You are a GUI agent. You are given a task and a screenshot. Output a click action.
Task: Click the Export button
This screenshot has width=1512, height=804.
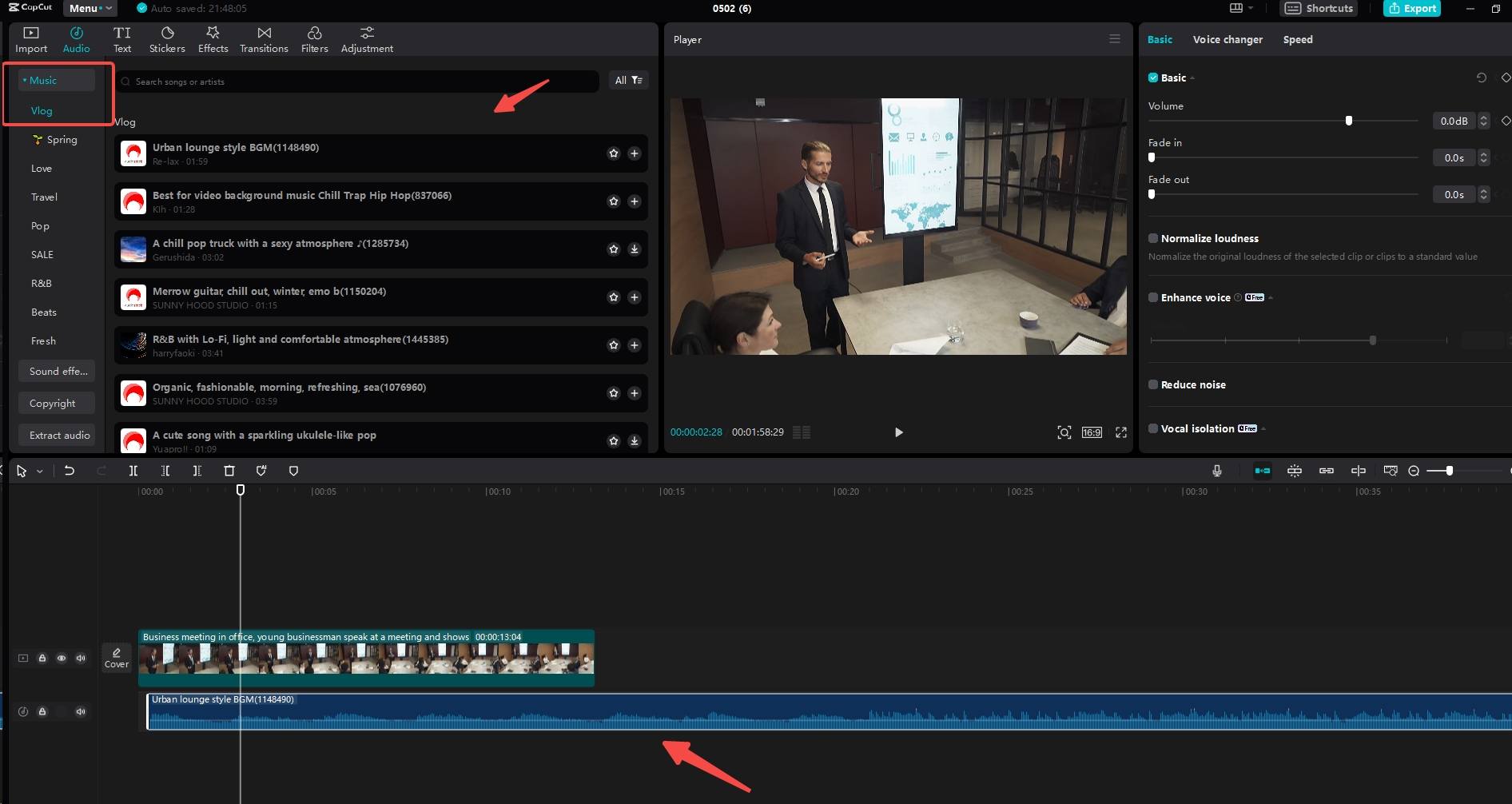point(1412,8)
